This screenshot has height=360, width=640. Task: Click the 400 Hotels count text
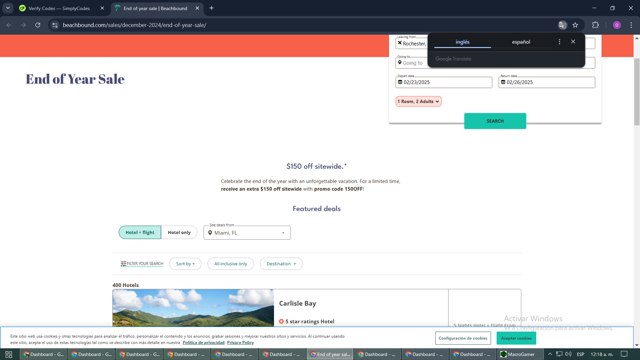tap(126, 285)
